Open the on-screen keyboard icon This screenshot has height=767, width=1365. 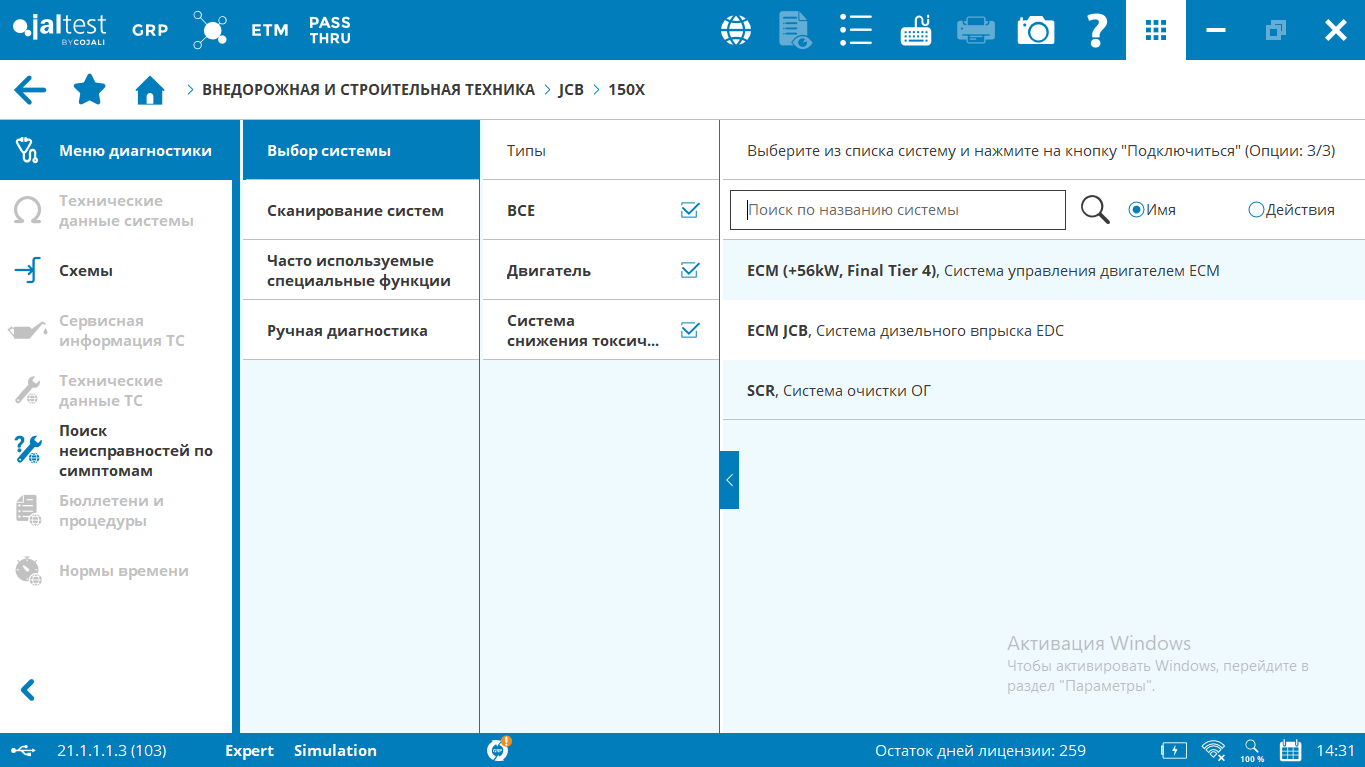click(916, 30)
